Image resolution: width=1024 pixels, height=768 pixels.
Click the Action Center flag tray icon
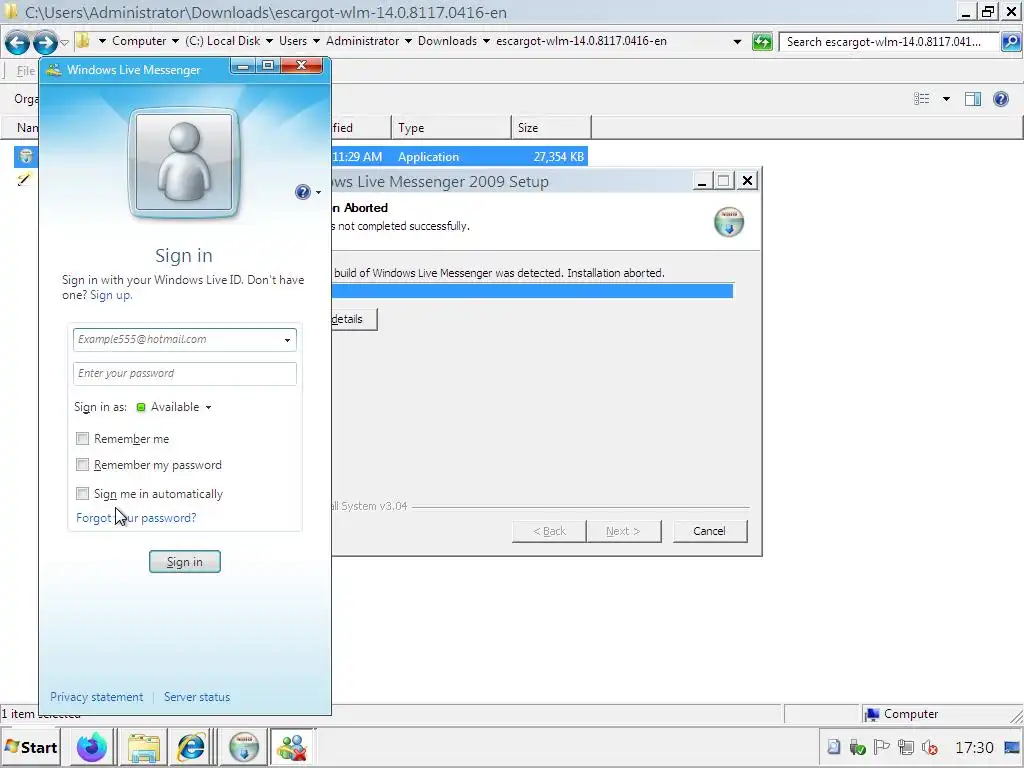[881, 747]
